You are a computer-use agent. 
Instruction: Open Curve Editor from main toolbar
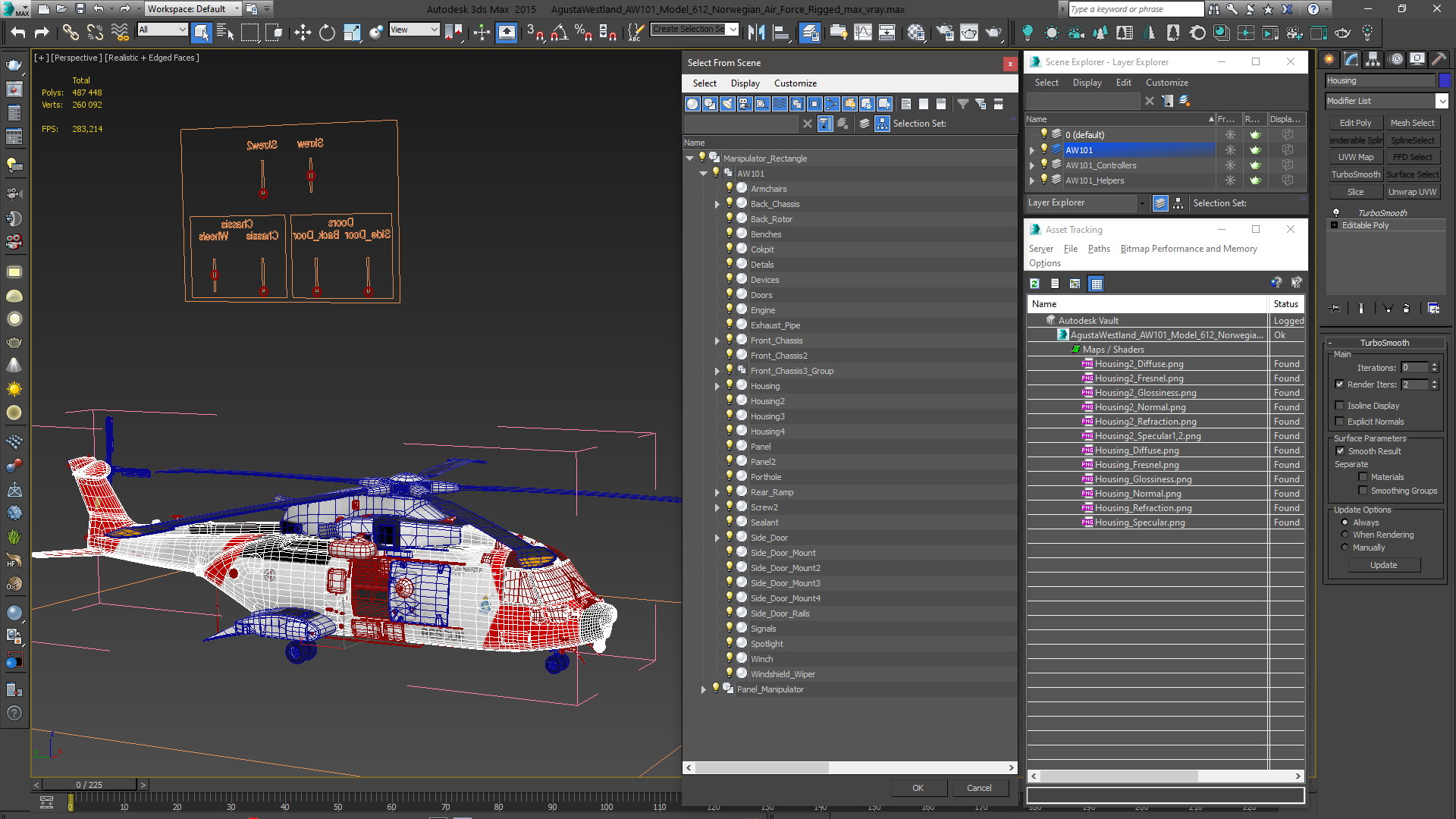point(863,33)
